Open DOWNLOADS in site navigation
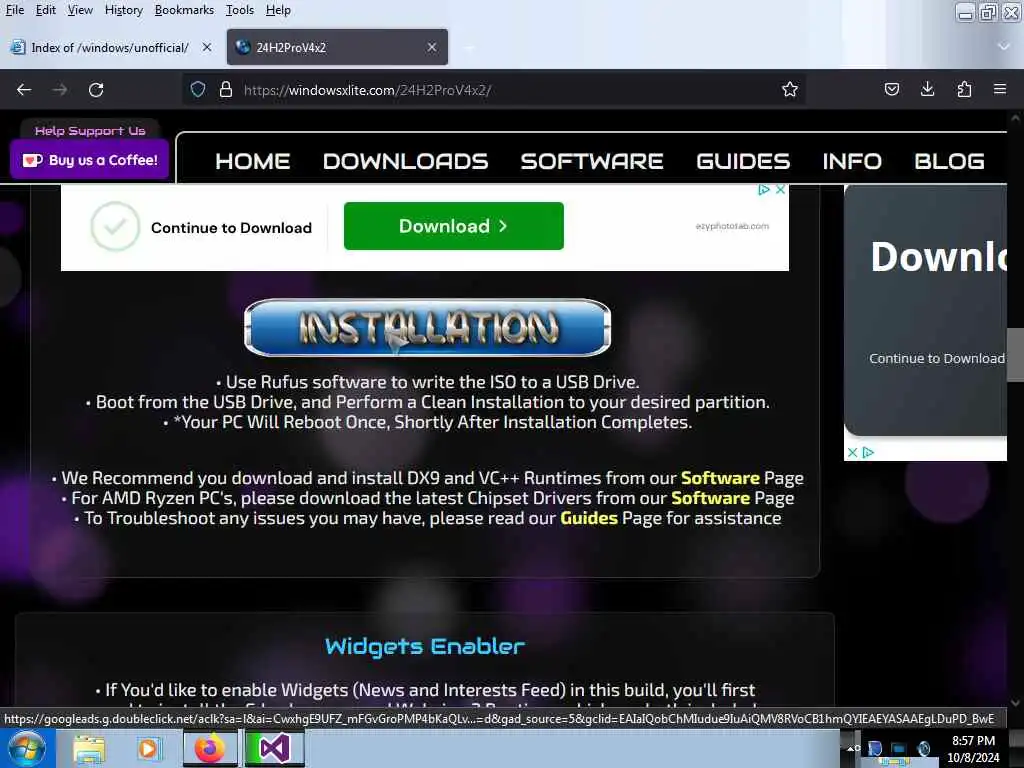This screenshot has height=768, width=1024. [406, 161]
